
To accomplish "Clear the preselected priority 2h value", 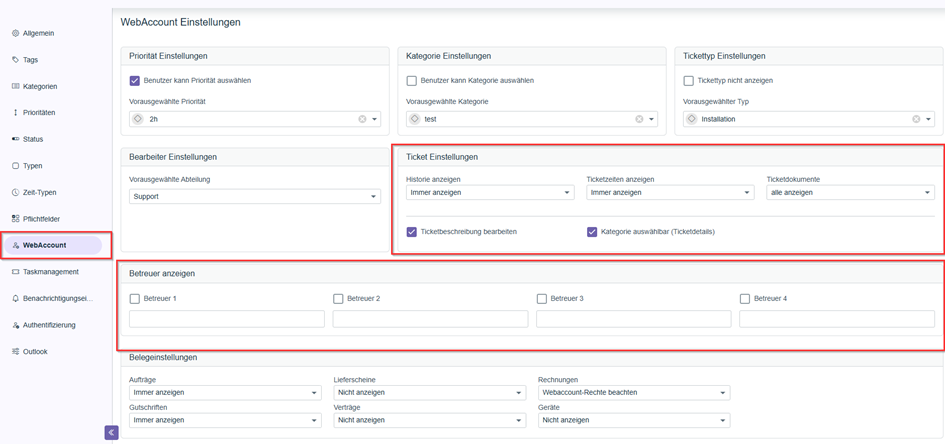I will [x=362, y=119].
